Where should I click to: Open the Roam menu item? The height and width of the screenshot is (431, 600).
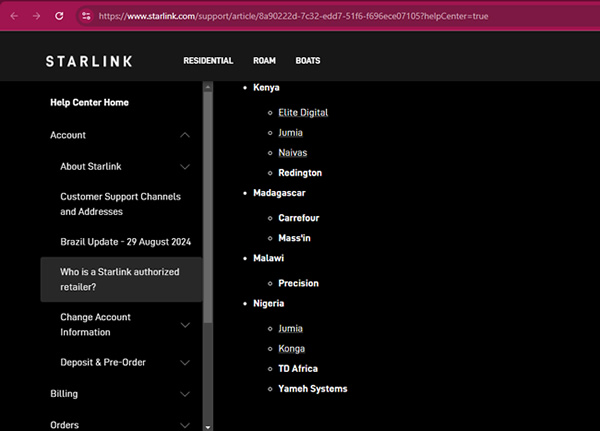(264, 61)
